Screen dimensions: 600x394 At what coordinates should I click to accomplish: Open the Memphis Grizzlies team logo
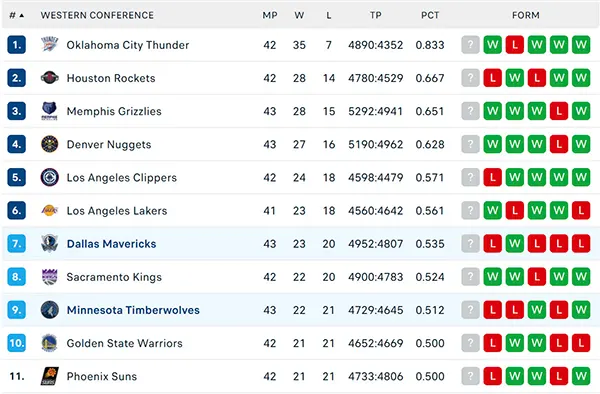click(50, 111)
